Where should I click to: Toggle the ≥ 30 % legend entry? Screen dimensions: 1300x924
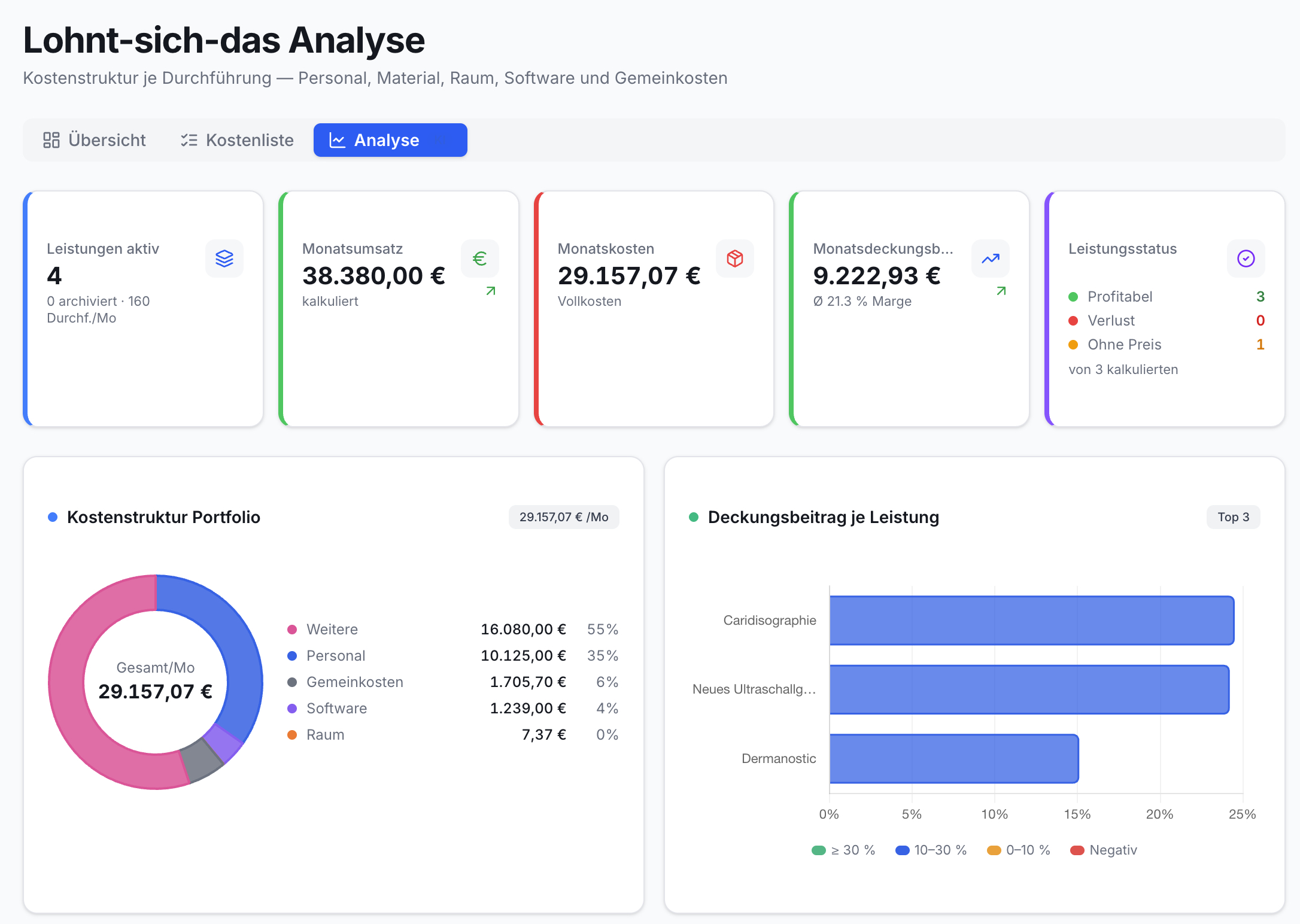[843, 850]
